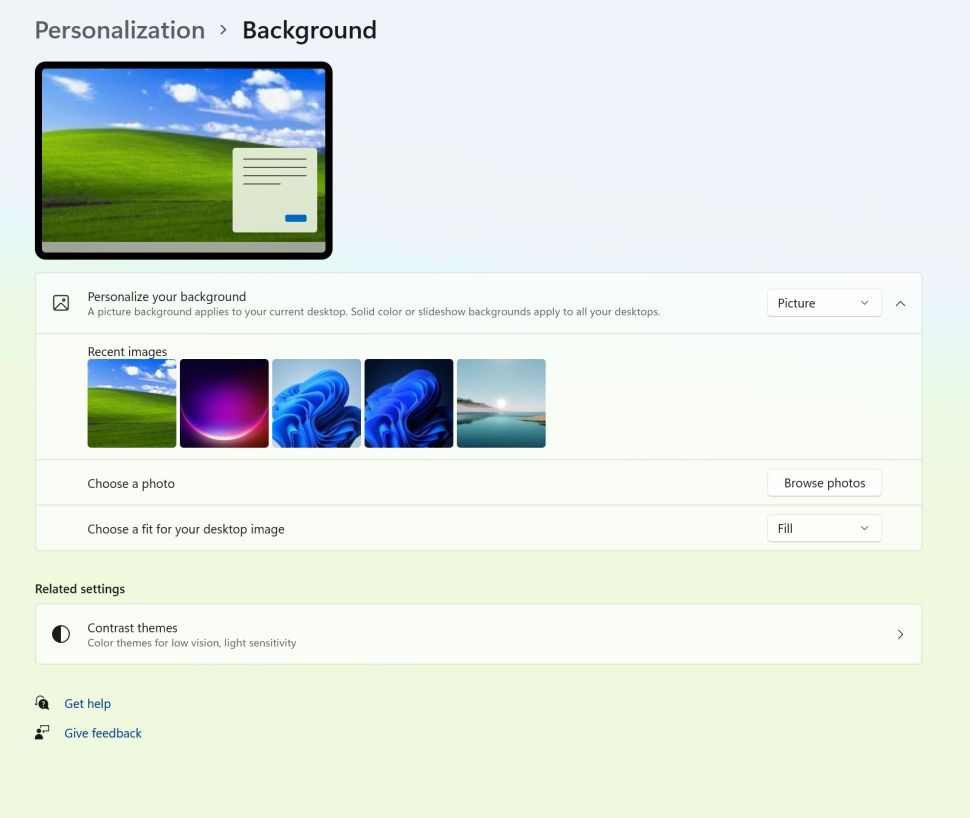This screenshot has height=818, width=970.
Task: Select the dark blue bloom wallpaper thumbnail
Action: tap(408, 403)
